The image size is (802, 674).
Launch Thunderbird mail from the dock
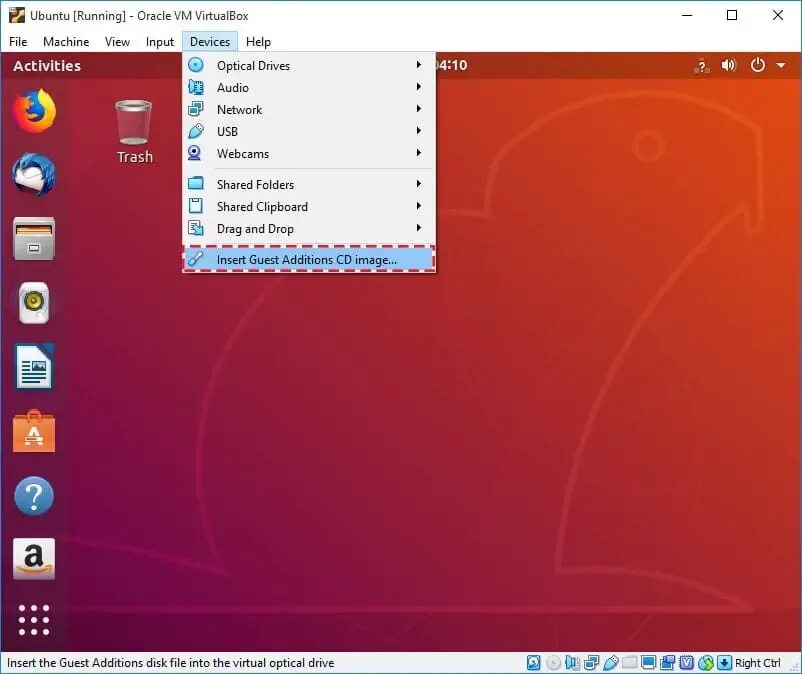tap(34, 175)
